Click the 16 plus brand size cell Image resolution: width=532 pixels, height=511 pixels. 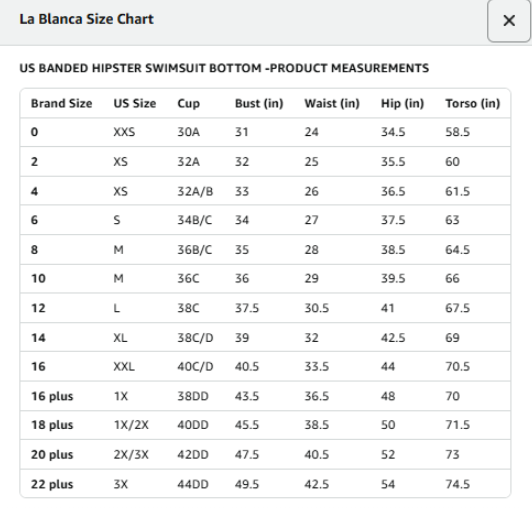pos(52,396)
